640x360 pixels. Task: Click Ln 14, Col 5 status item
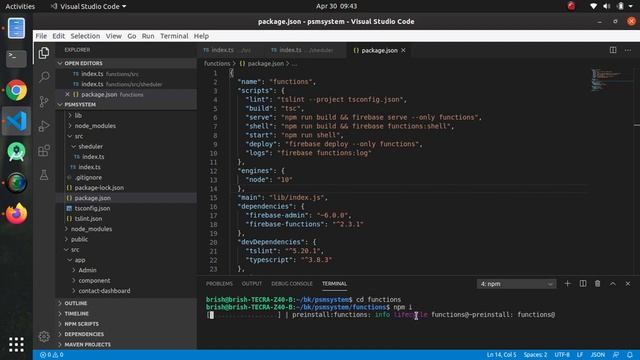[501, 355]
